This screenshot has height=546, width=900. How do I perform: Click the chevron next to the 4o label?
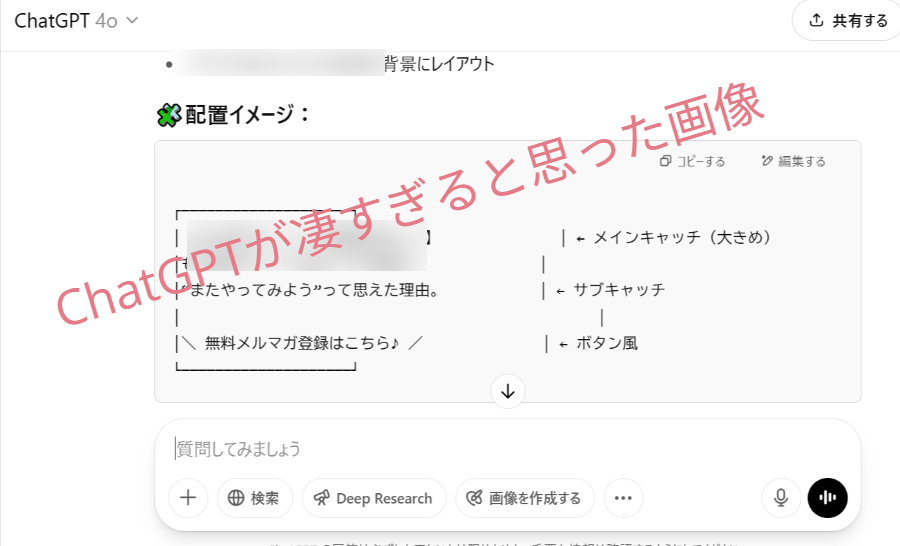tap(133, 21)
